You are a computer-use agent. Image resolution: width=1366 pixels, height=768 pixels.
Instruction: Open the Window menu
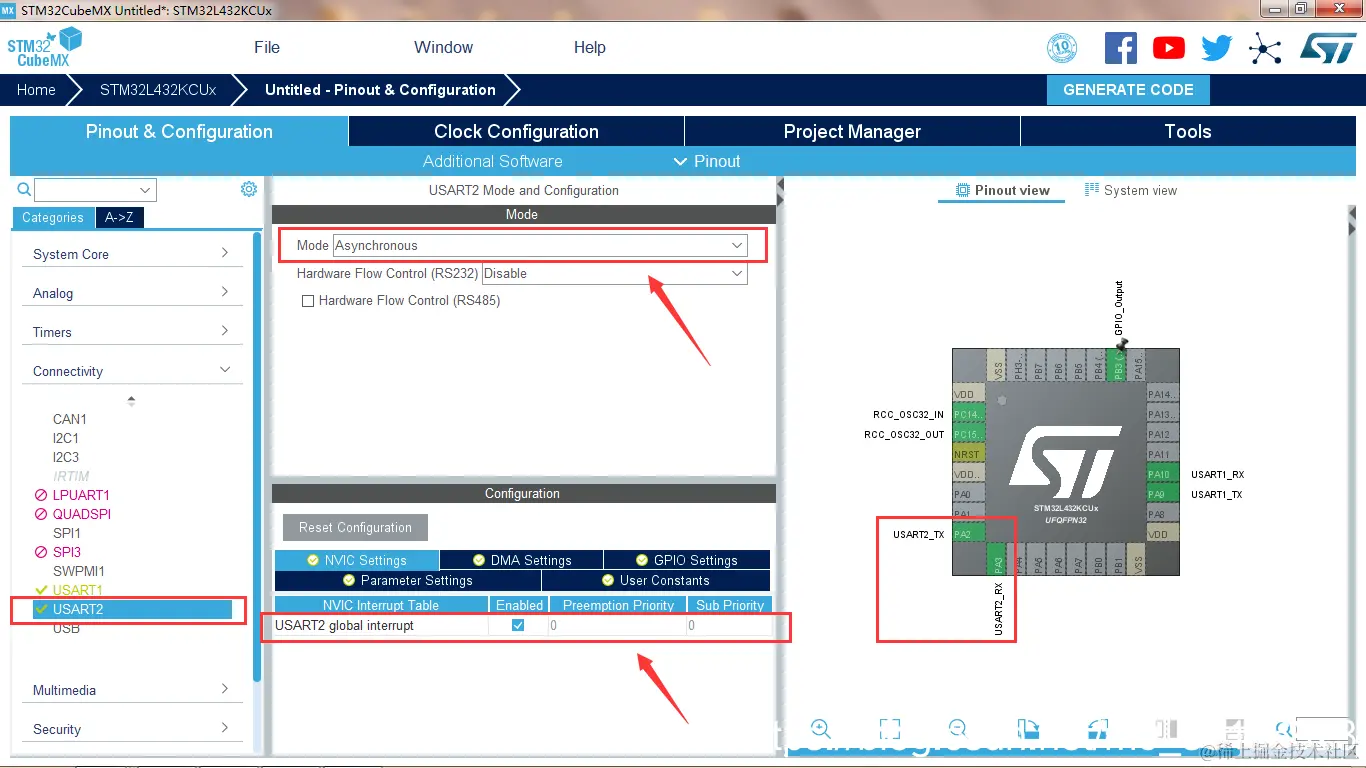pos(443,47)
